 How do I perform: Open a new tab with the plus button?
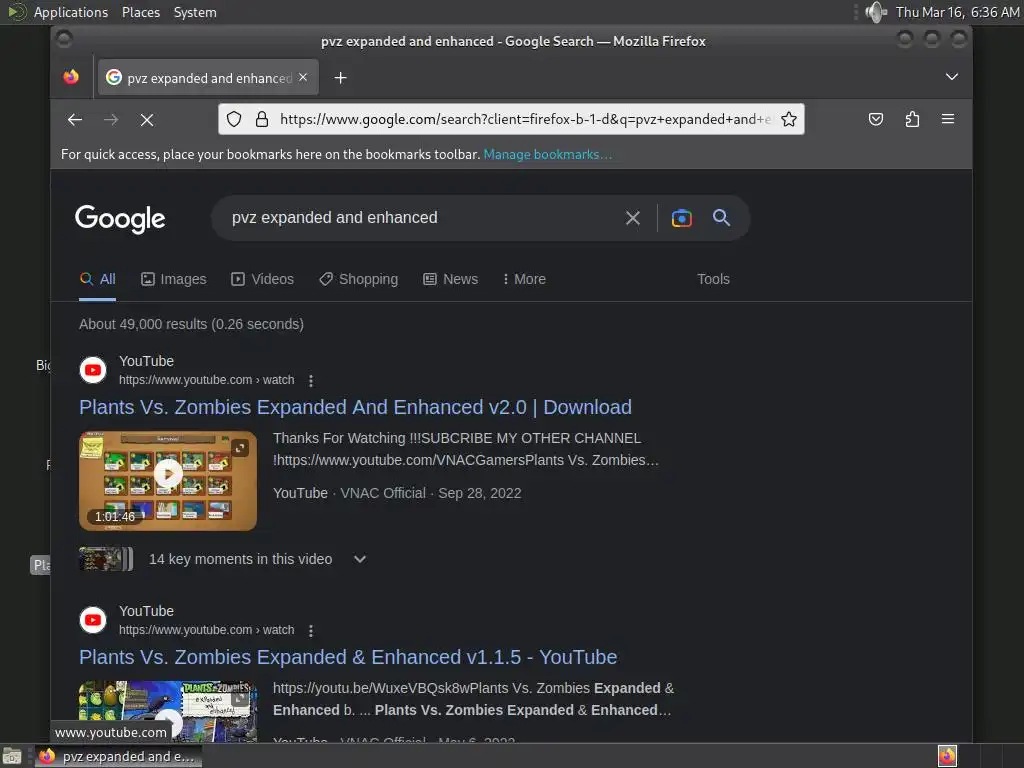pos(340,78)
